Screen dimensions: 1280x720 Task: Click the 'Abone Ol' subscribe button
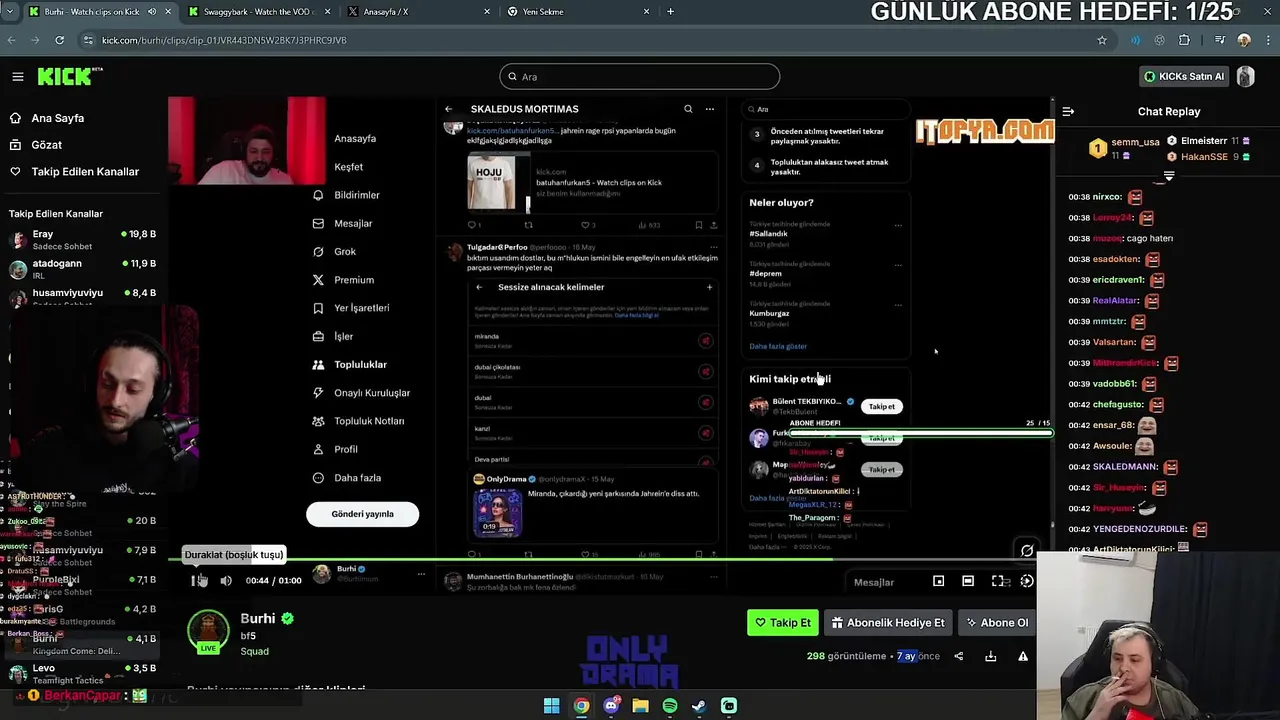[x=996, y=622]
